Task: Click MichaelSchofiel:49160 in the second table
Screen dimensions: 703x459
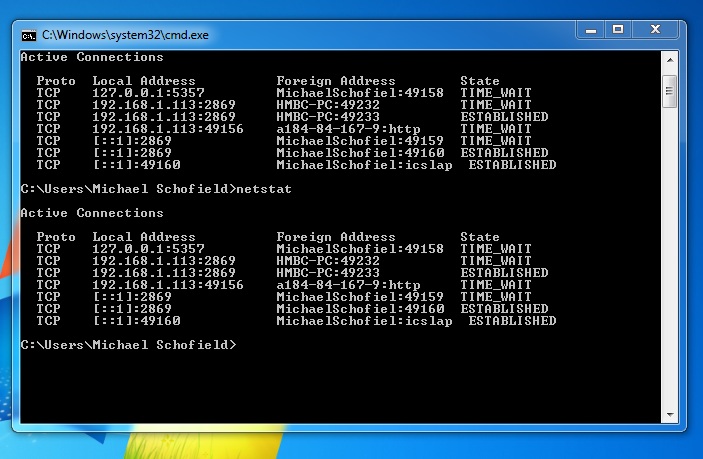Action: click(x=360, y=309)
